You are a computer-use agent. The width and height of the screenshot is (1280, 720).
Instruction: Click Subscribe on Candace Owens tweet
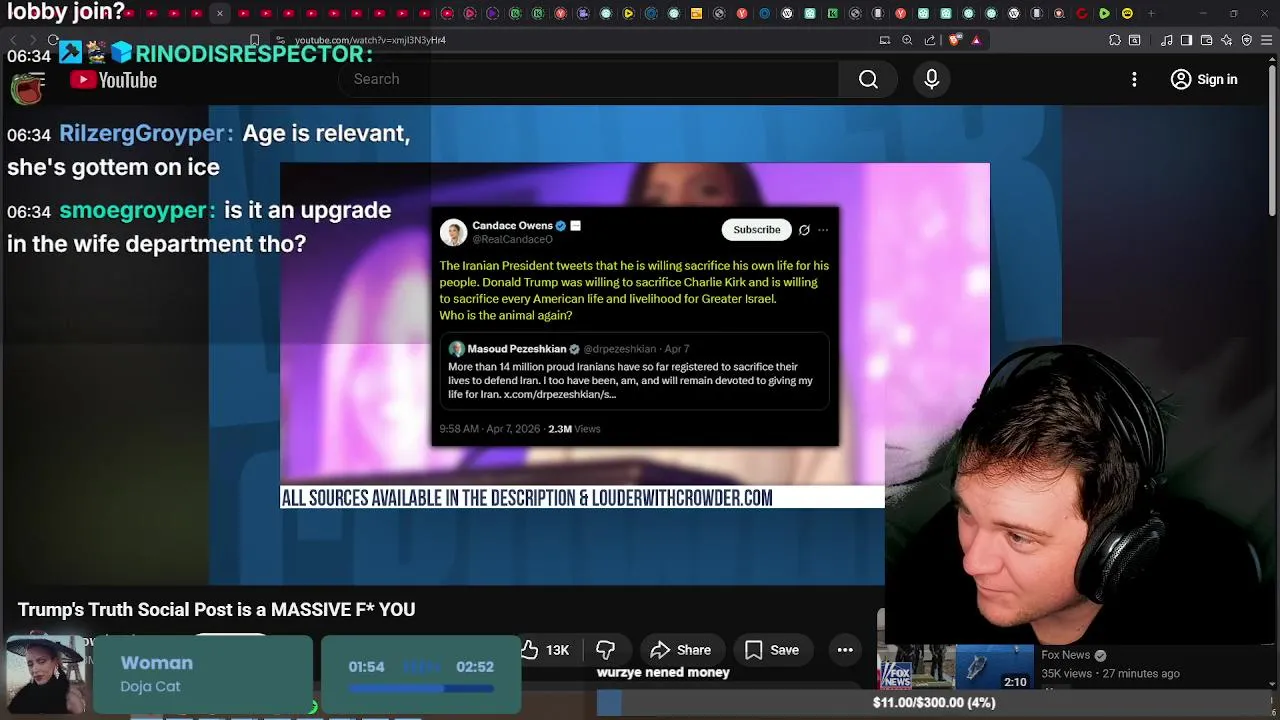(x=756, y=230)
